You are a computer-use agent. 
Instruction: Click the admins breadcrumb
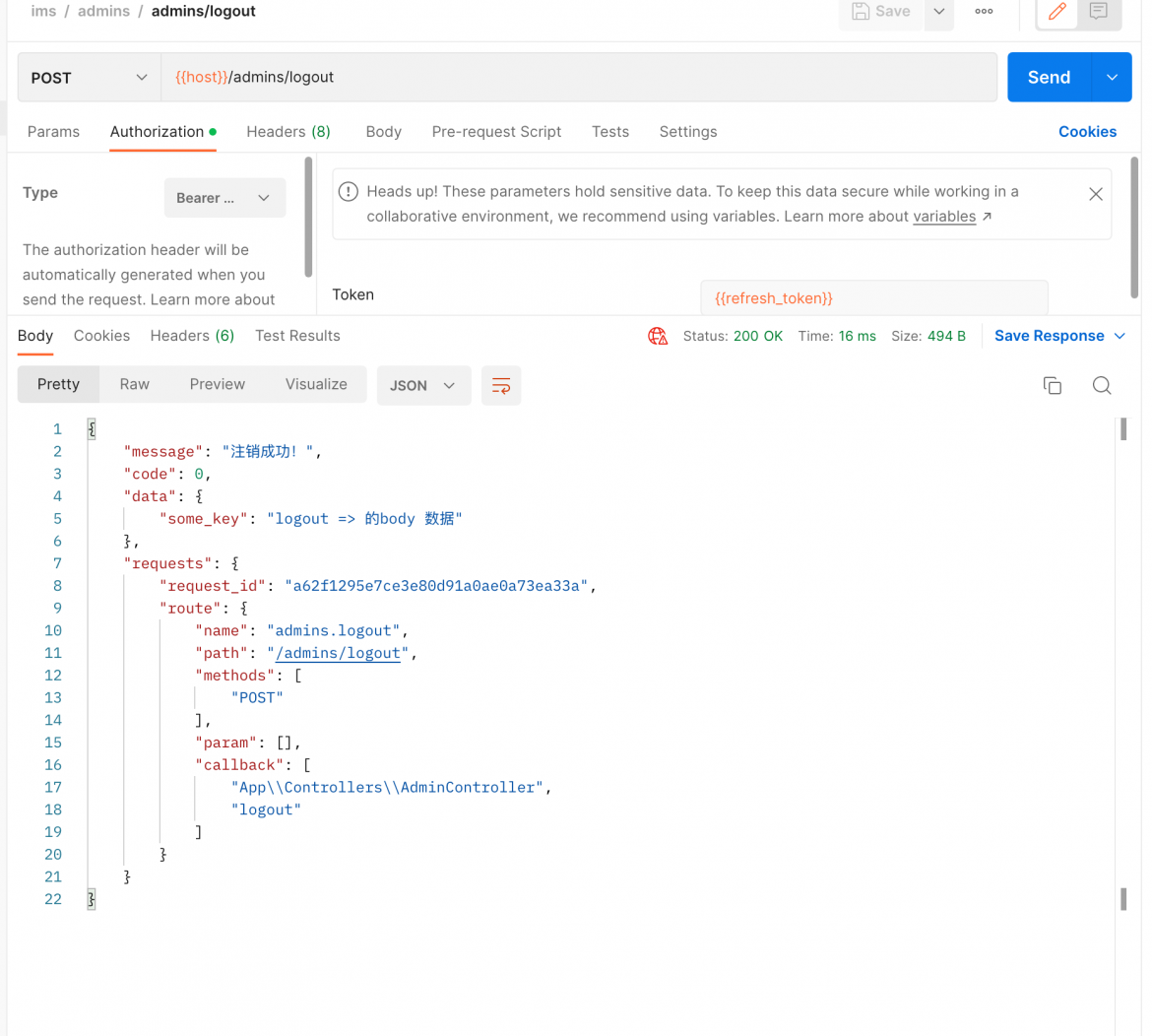point(103,11)
